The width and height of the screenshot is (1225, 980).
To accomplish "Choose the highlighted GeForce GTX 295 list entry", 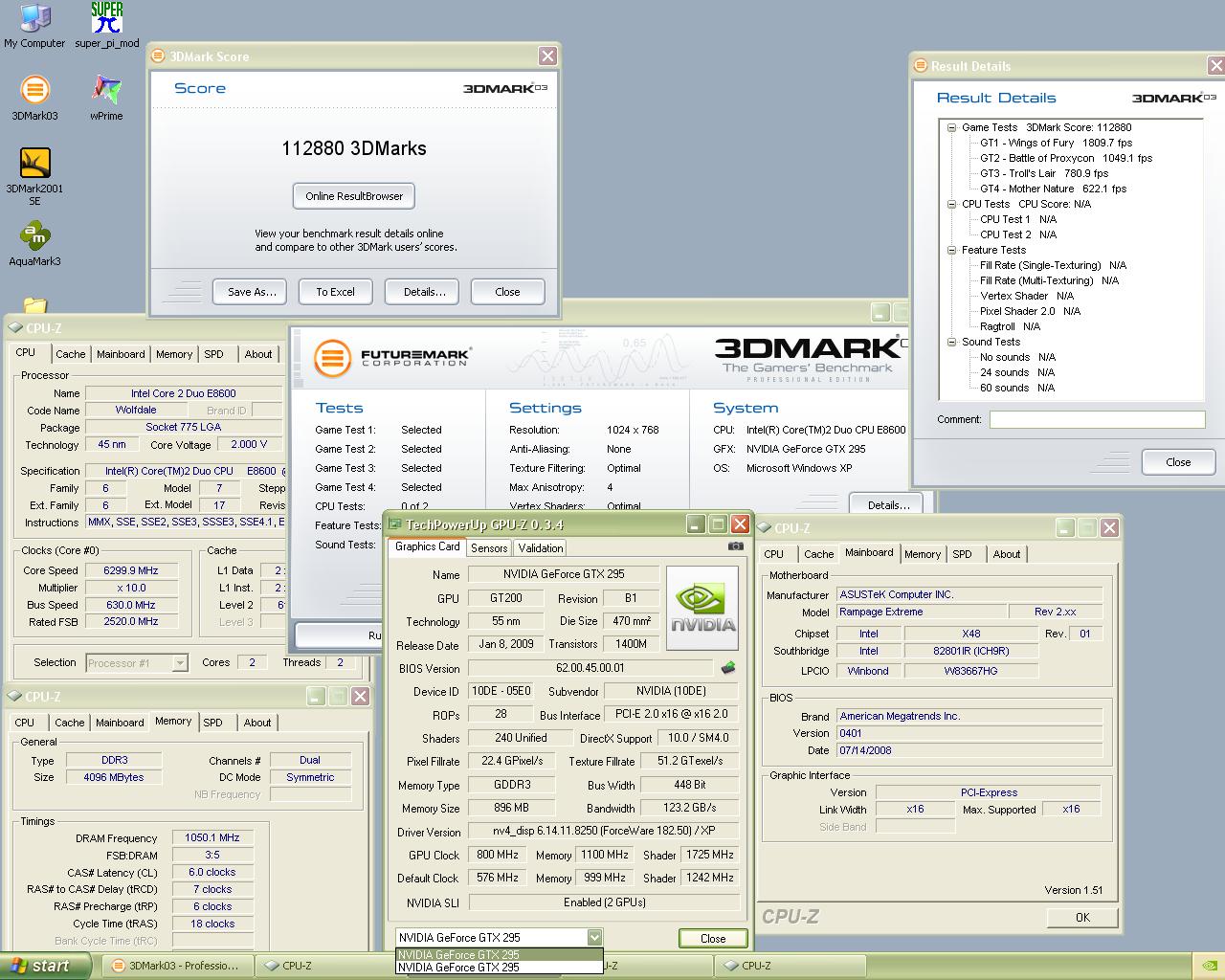I will [500, 954].
